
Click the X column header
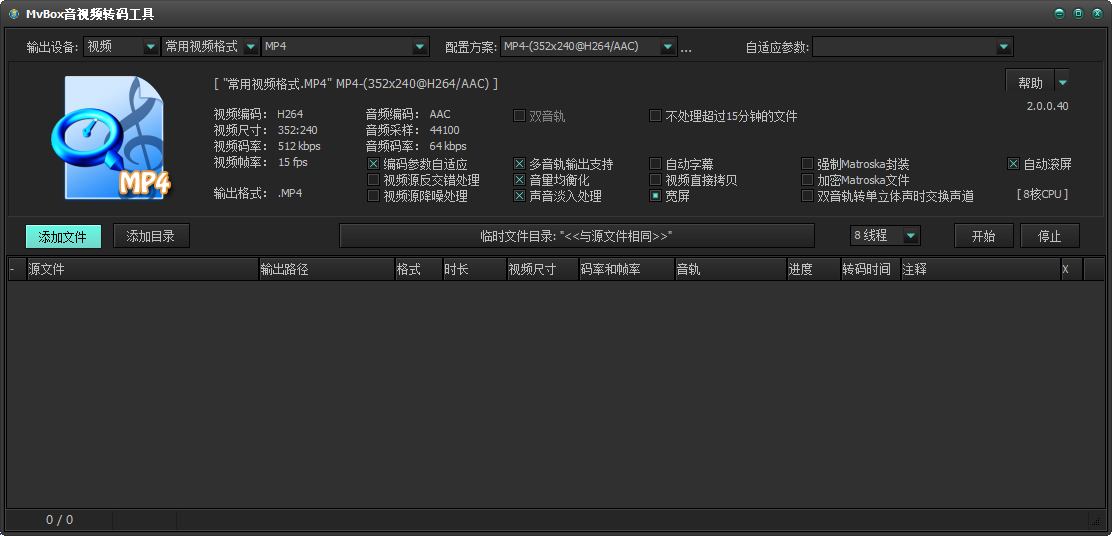[1072, 269]
